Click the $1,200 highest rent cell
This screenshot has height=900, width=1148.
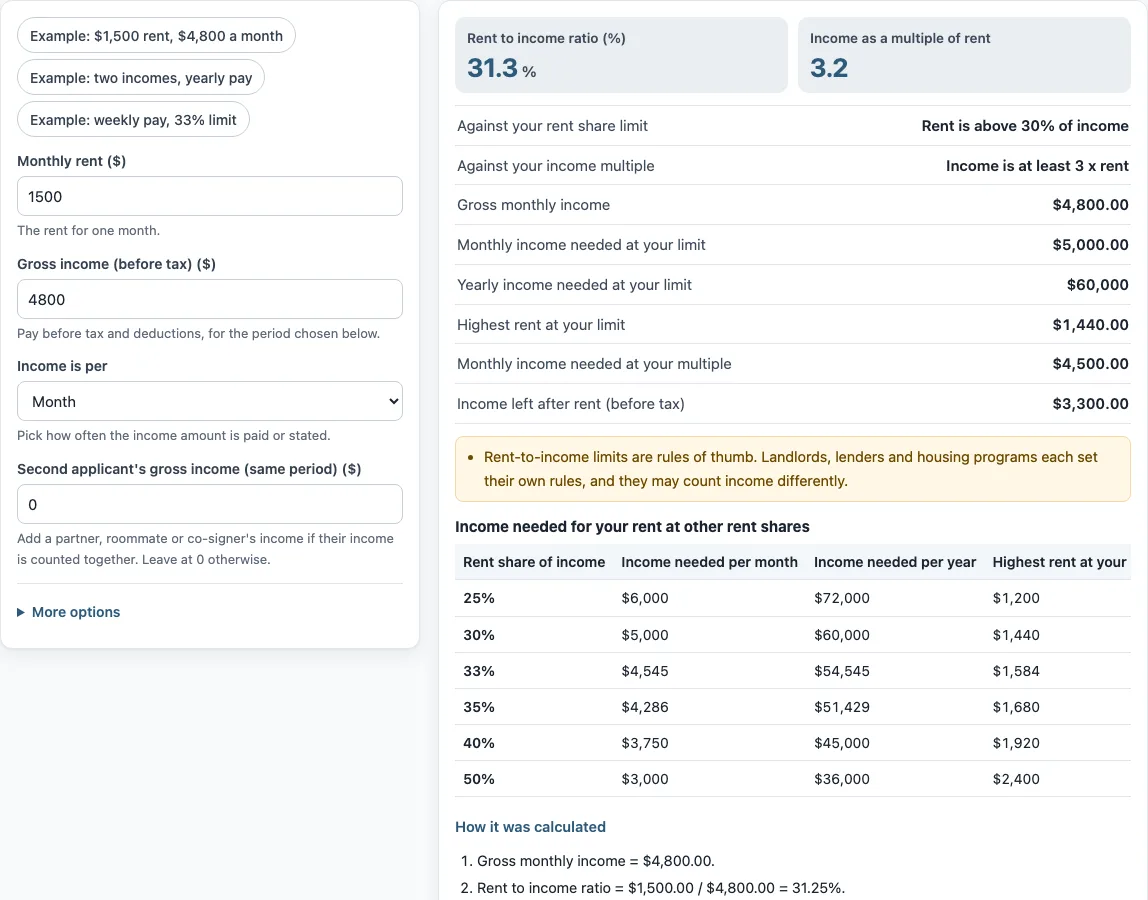tap(1016, 598)
